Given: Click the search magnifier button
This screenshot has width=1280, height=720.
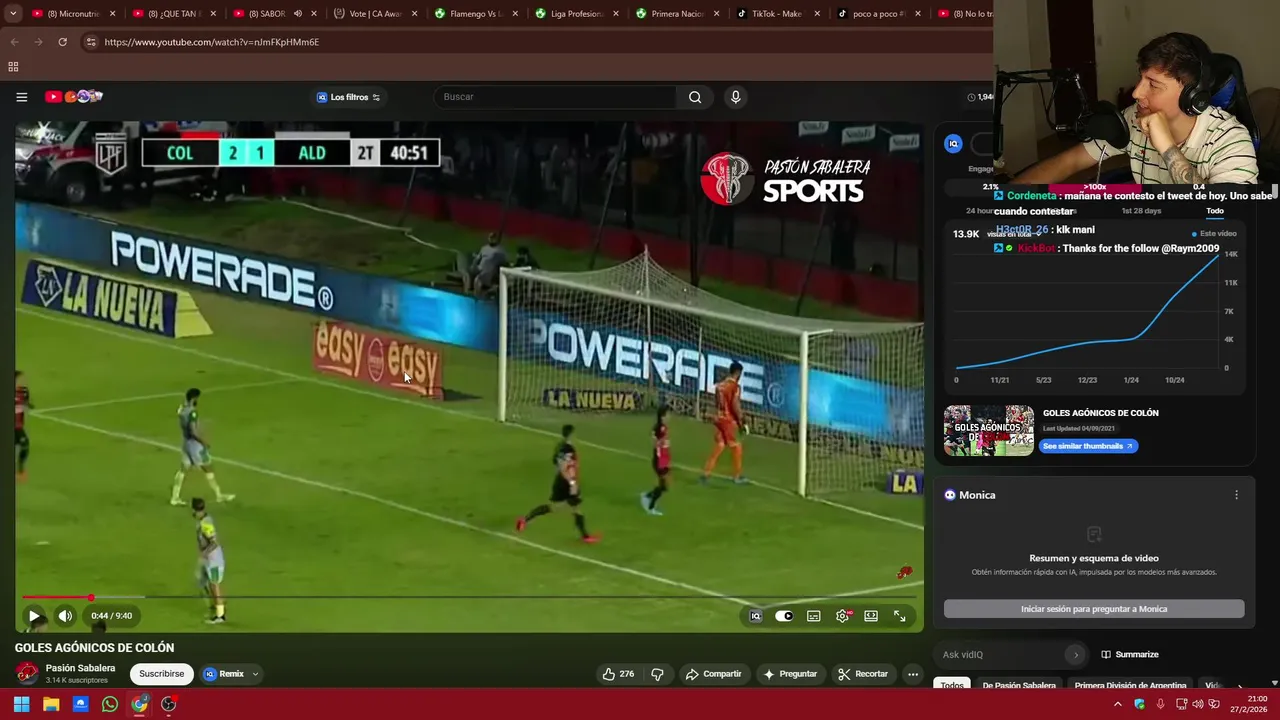Looking at the screenshot, I should point(695,97).
